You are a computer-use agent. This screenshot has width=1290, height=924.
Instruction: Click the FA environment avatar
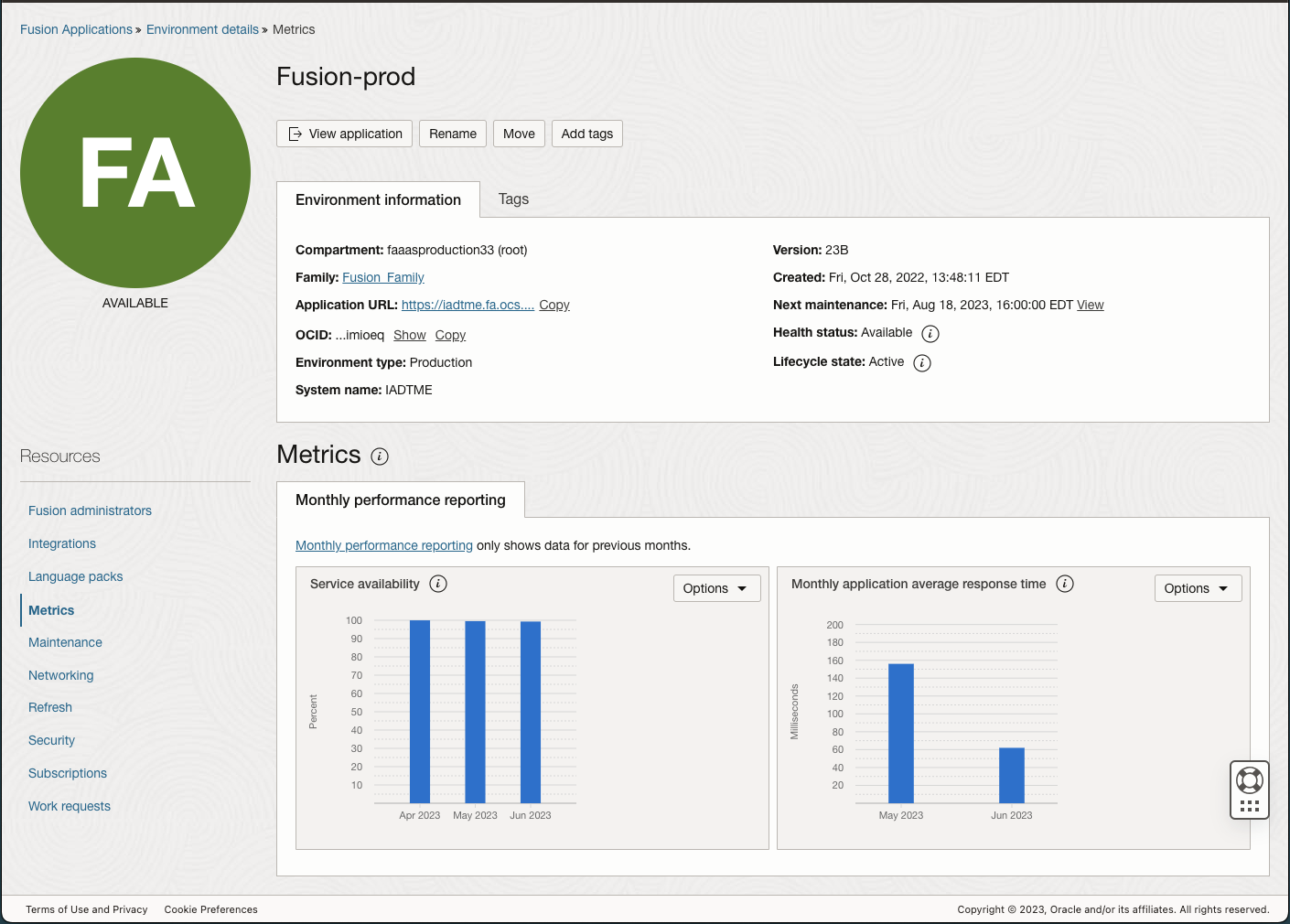134,173
